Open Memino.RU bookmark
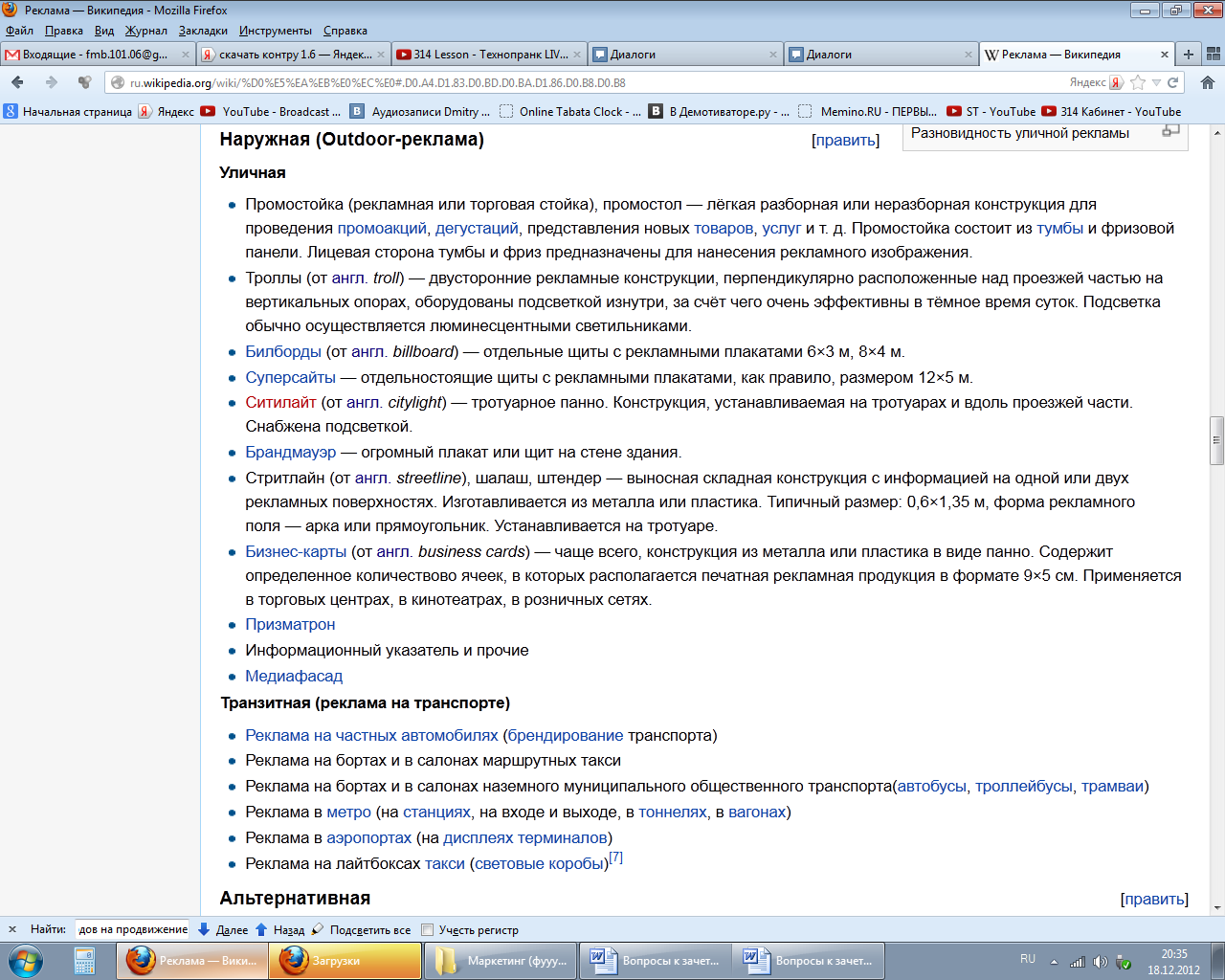This screenshot has width=1225, height=980. click(869, 112)
